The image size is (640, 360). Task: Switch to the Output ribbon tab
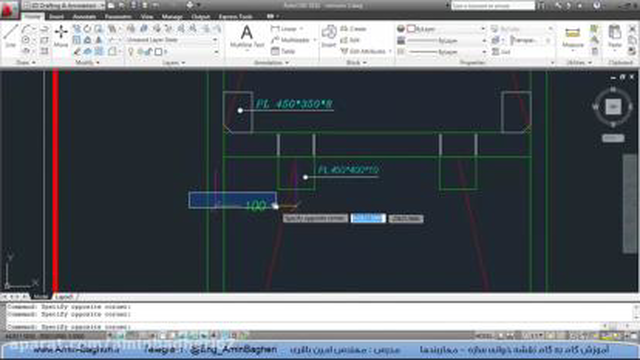(200, 17)
